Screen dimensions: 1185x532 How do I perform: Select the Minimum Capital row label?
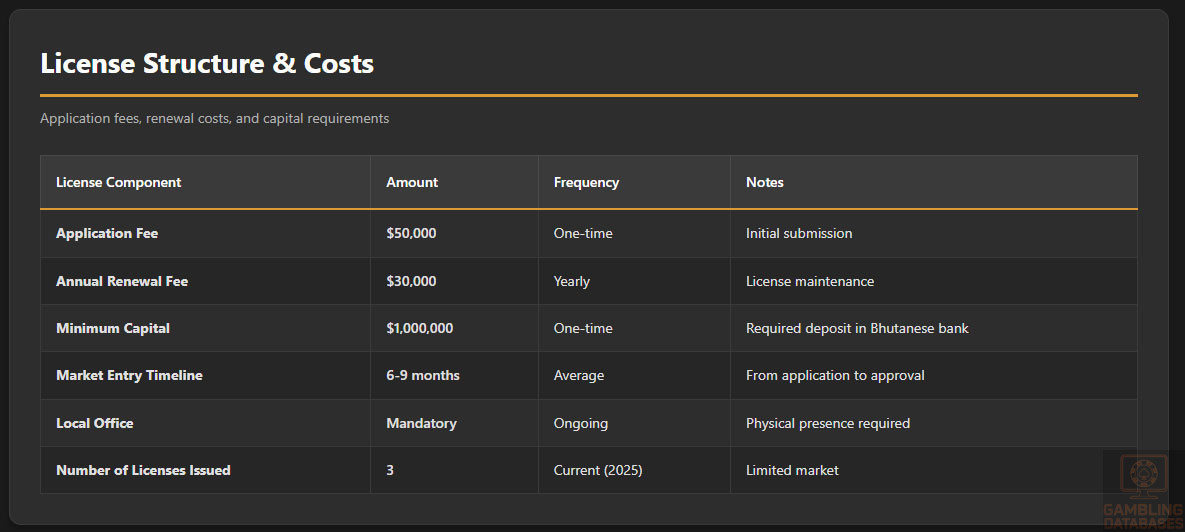(x=113, y=328)
